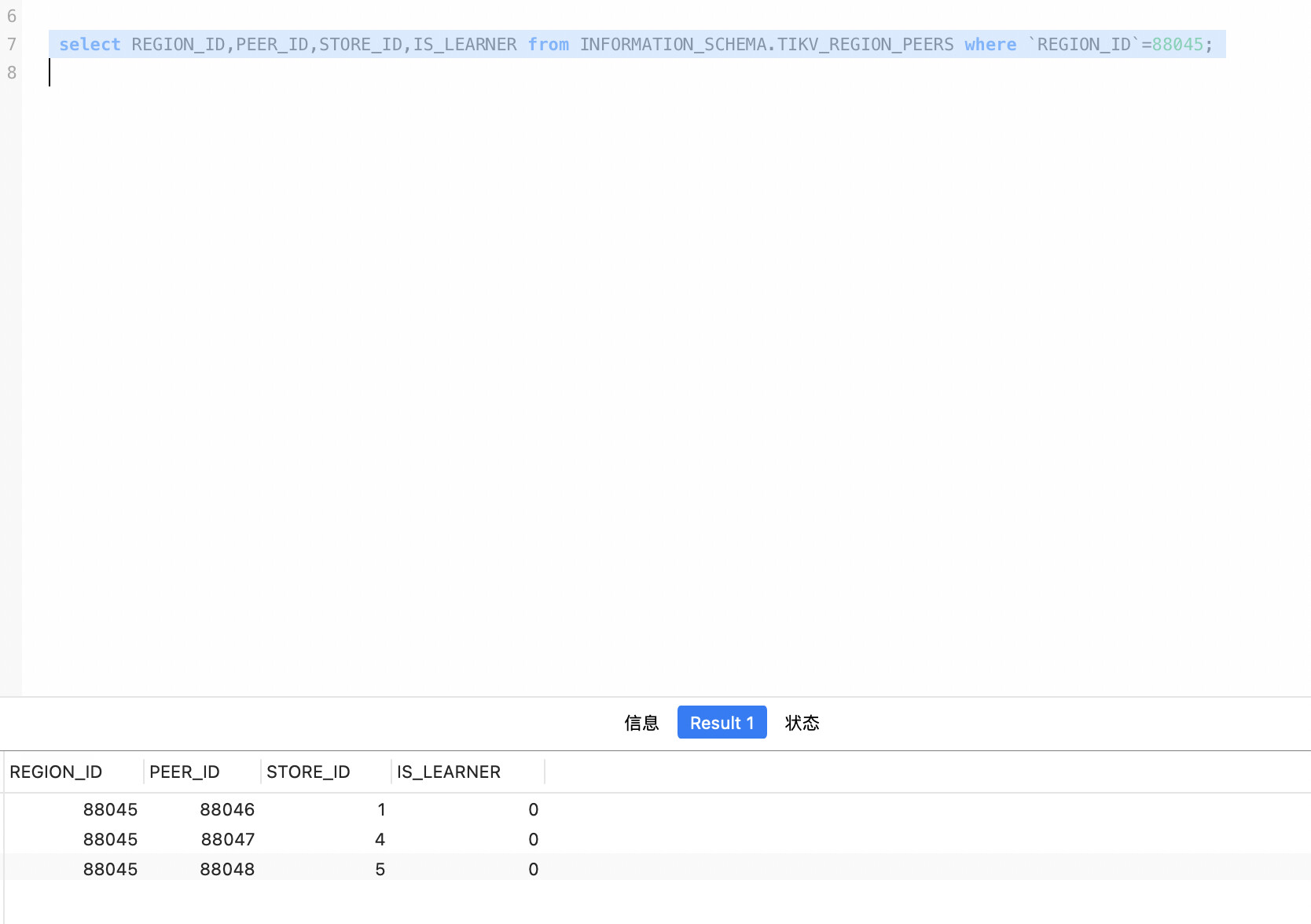1311x924 pixels.
Task: Select the cell with PEER_ID 88046
Action: 226,809
